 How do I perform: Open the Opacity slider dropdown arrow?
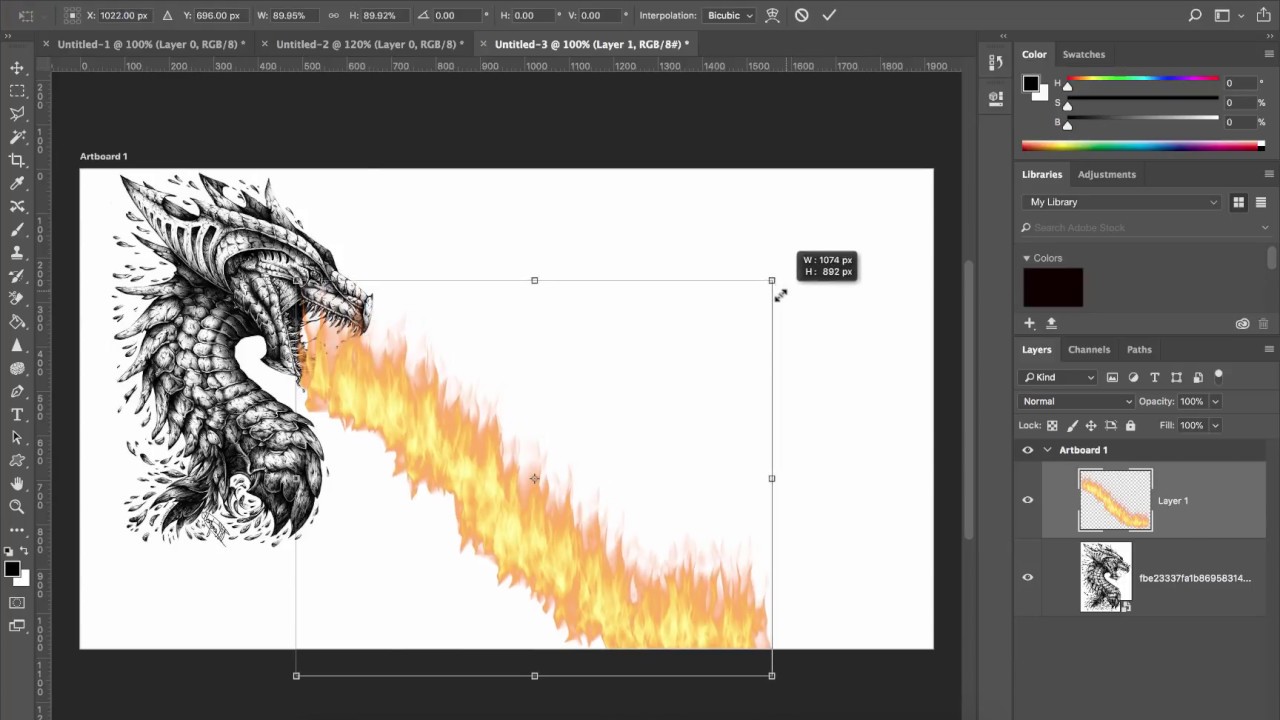tap(1215, 401)
